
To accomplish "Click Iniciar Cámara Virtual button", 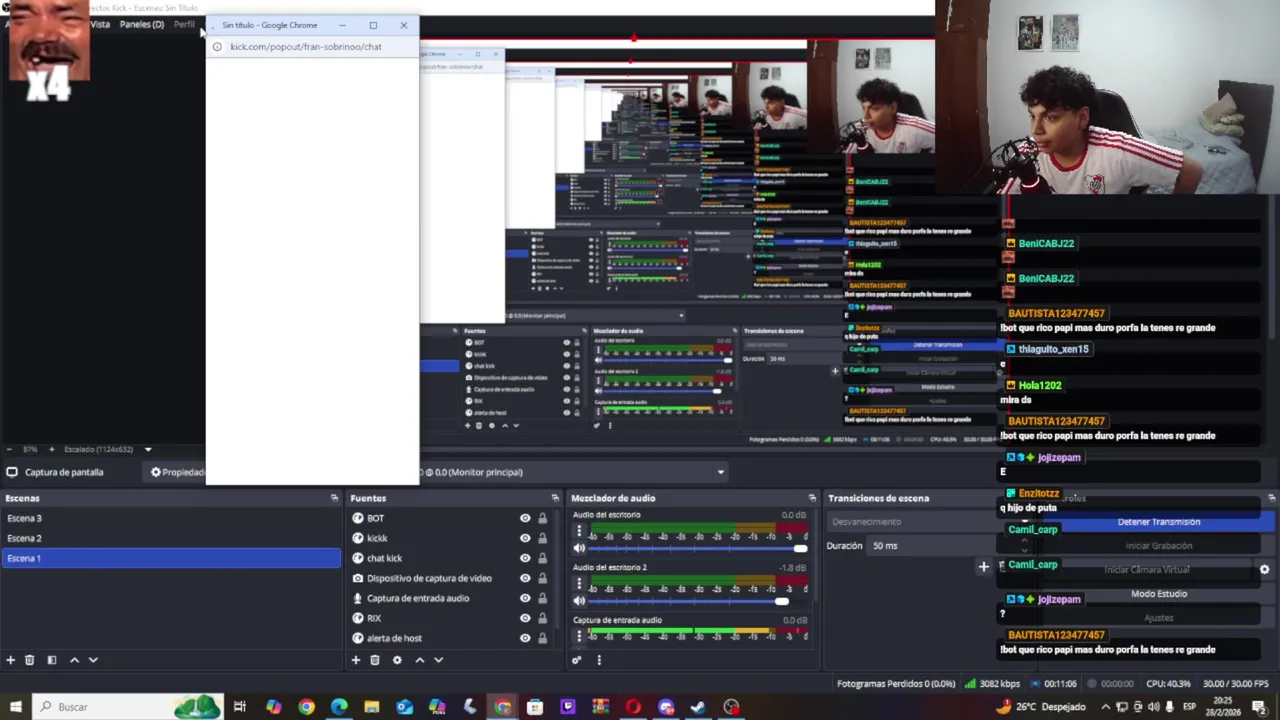I will point(1146,570).
